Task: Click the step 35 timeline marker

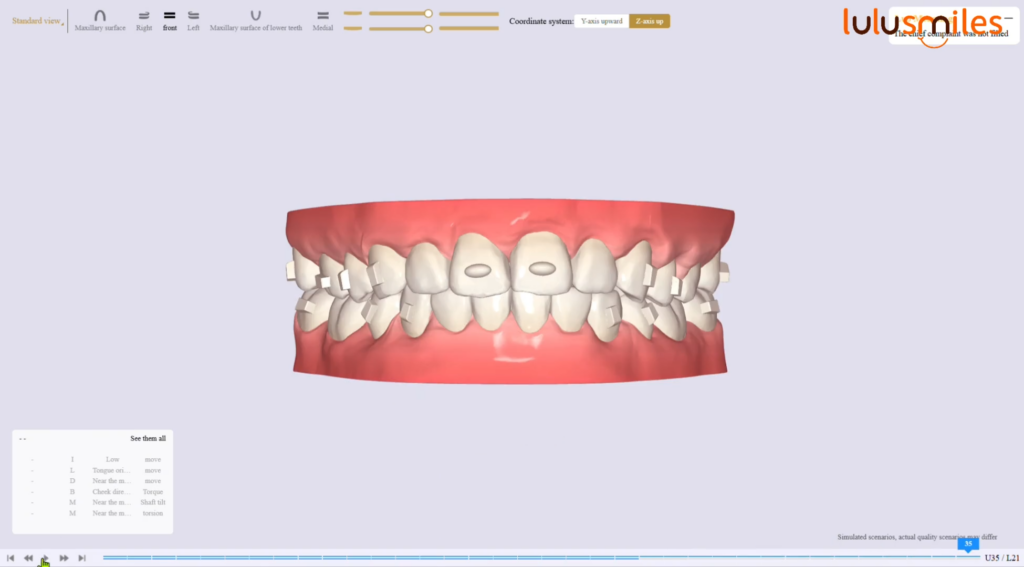Action: (968, 545)
